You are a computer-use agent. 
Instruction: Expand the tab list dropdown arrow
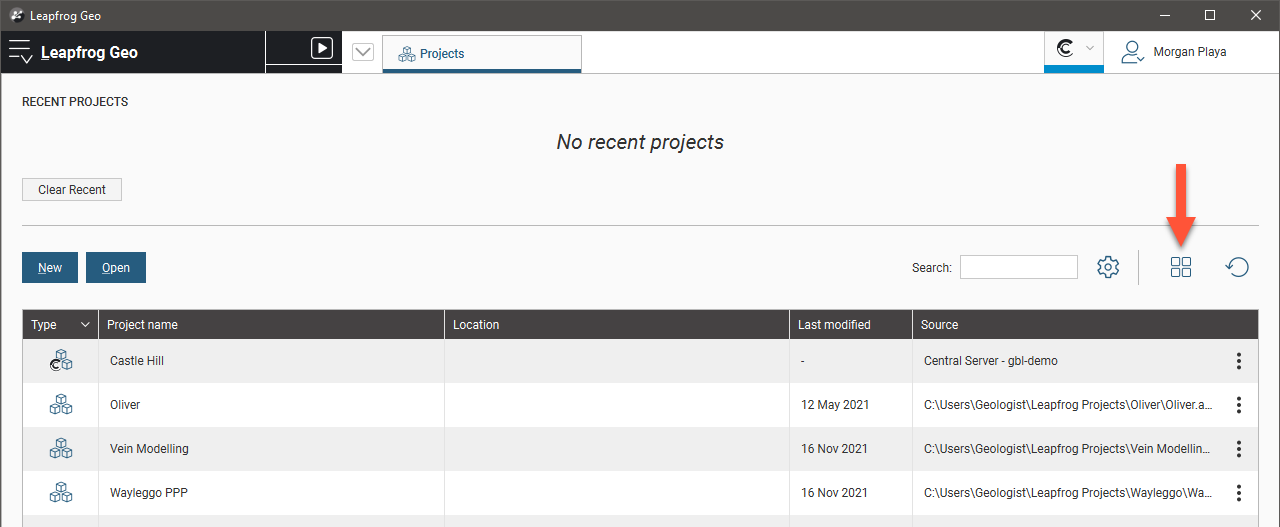[x=363, y=53]
